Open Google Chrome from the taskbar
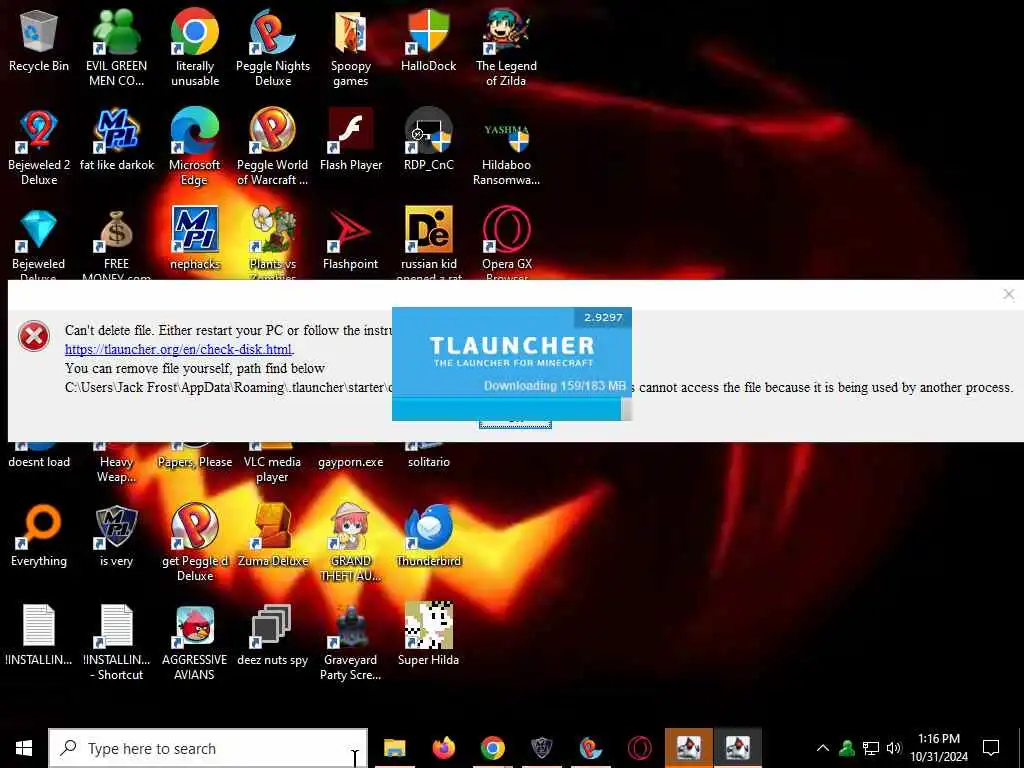 492,748
